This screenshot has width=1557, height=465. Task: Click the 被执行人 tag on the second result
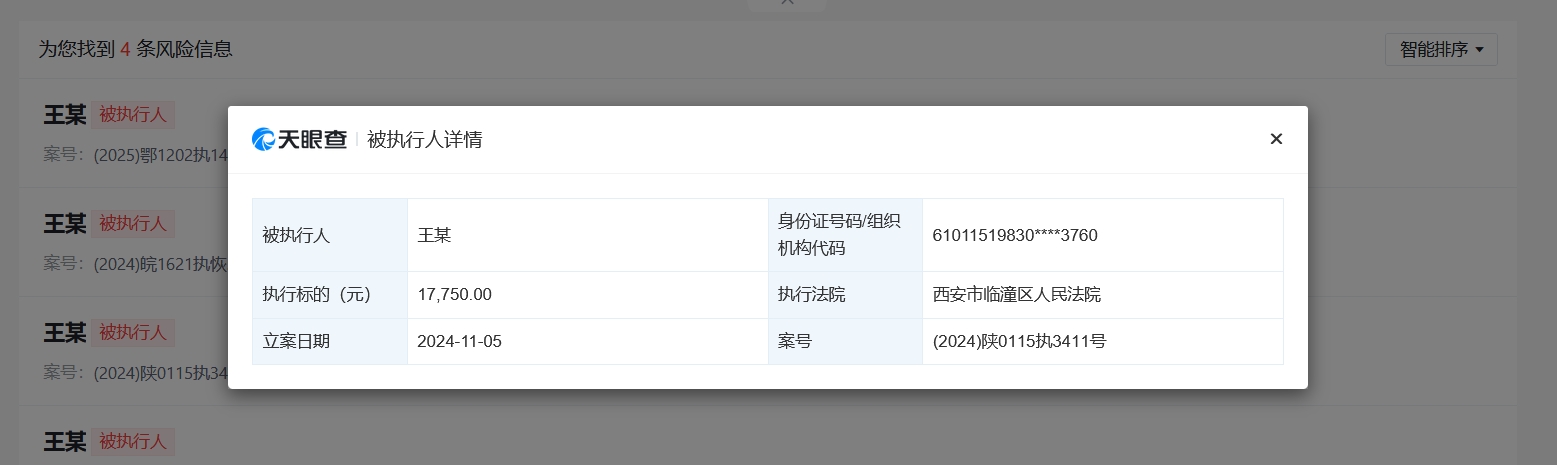[133, 223]
